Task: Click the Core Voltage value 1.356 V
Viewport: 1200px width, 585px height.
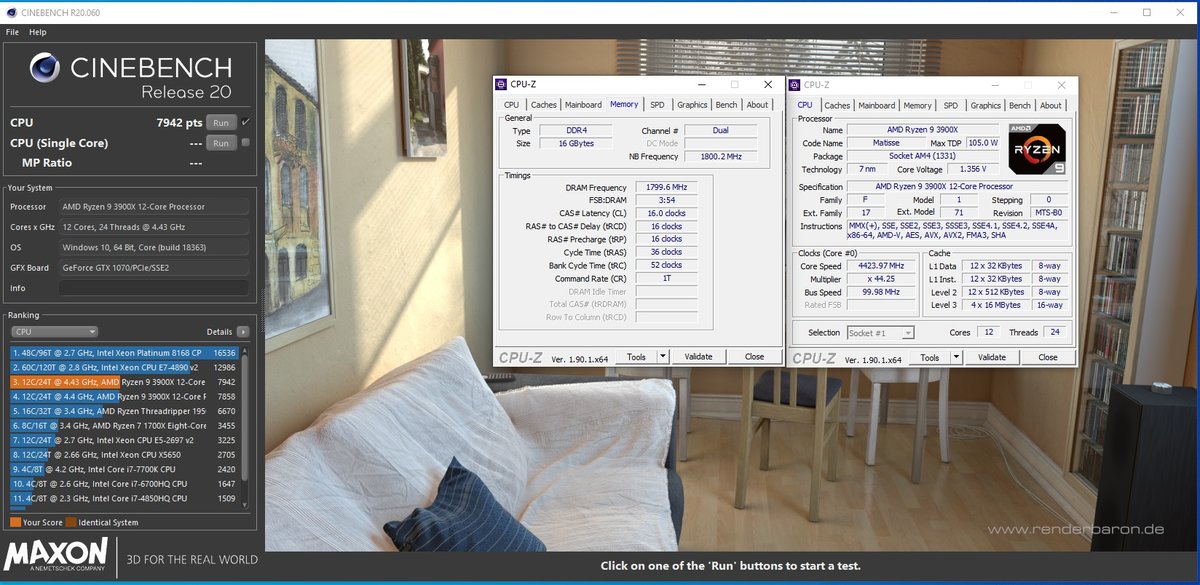Action: [974, 169]
